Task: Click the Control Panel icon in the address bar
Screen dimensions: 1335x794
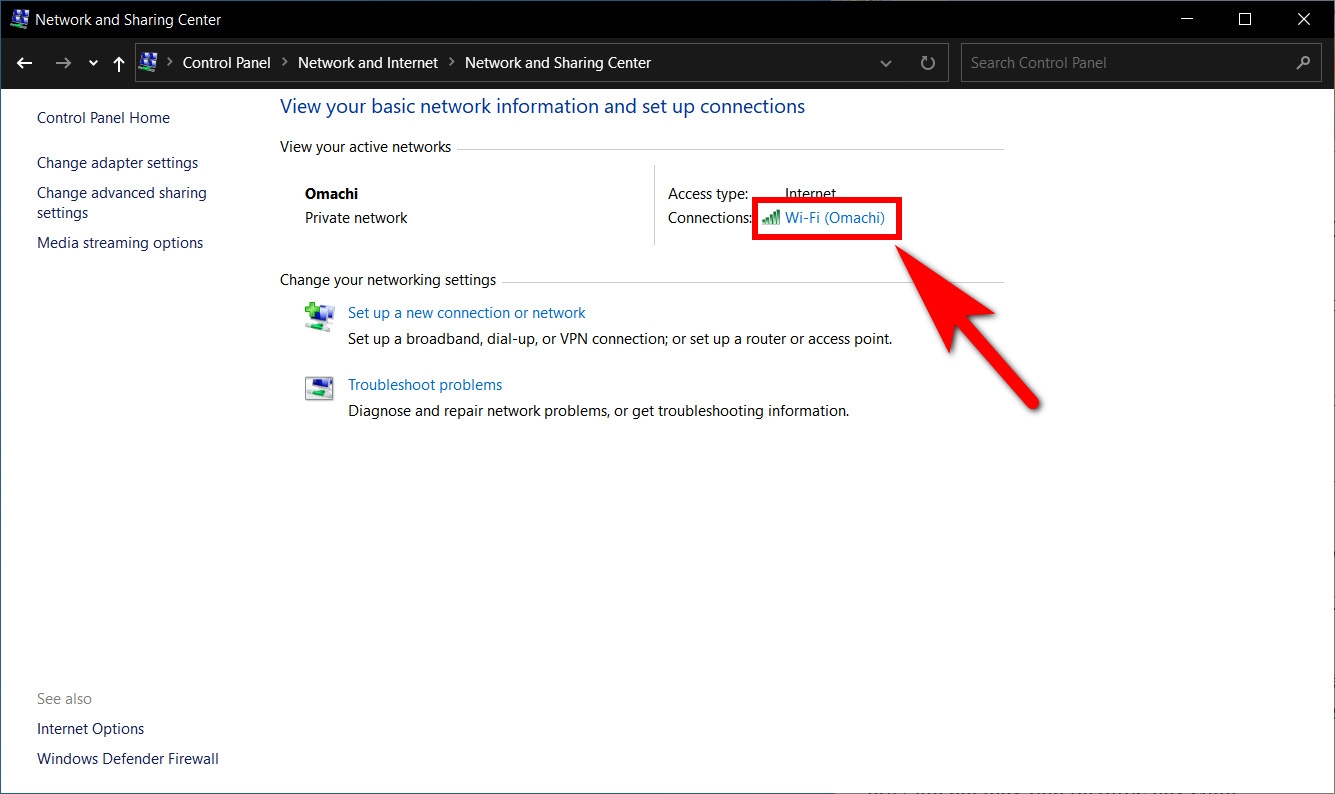Action: click(149, 62)
